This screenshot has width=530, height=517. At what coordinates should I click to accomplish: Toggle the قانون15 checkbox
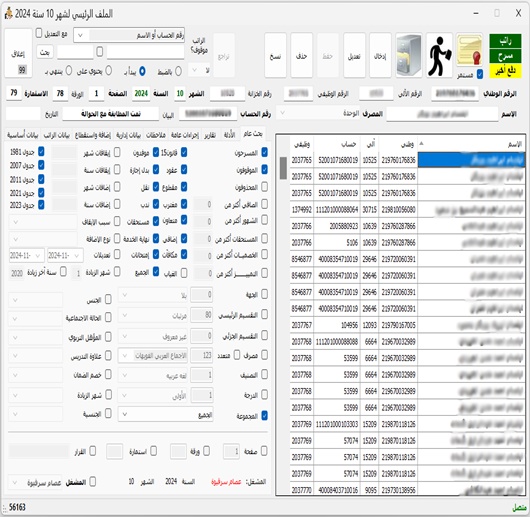coord(184,152)
